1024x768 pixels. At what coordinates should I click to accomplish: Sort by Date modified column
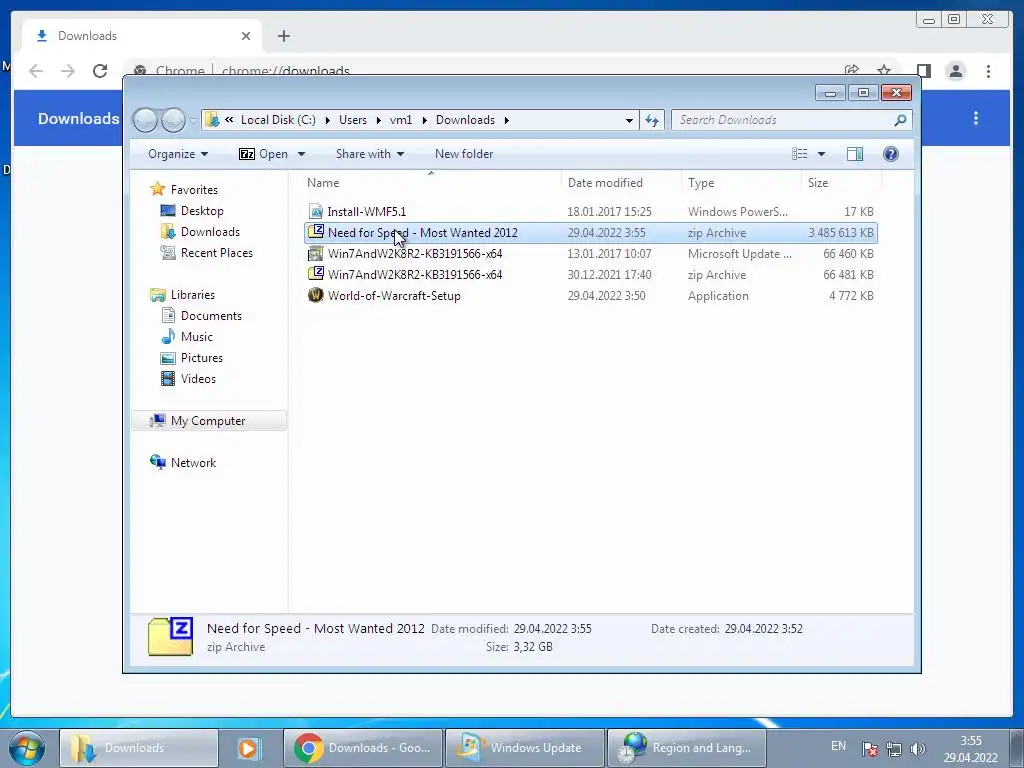pos(621,183)
